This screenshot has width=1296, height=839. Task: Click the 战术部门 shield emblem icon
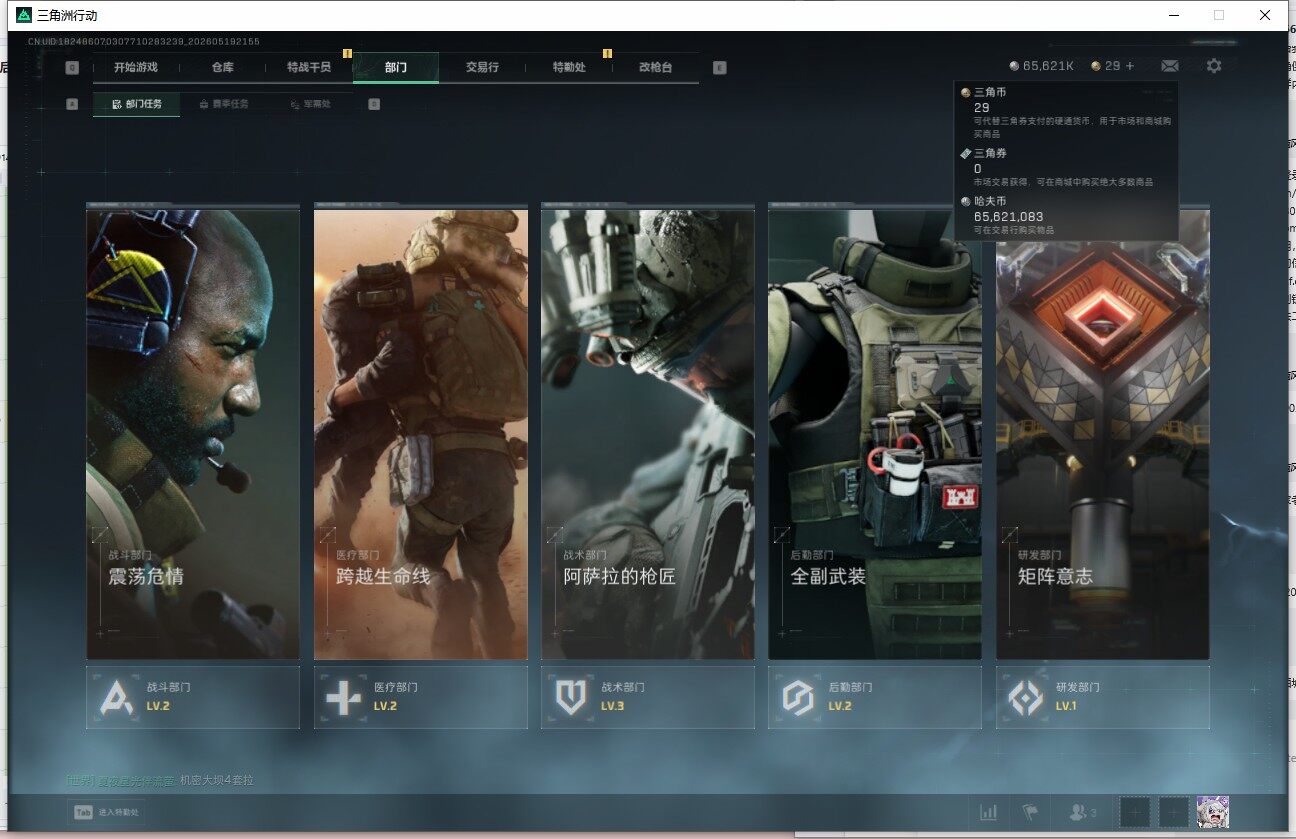click(x=571, y=697)
